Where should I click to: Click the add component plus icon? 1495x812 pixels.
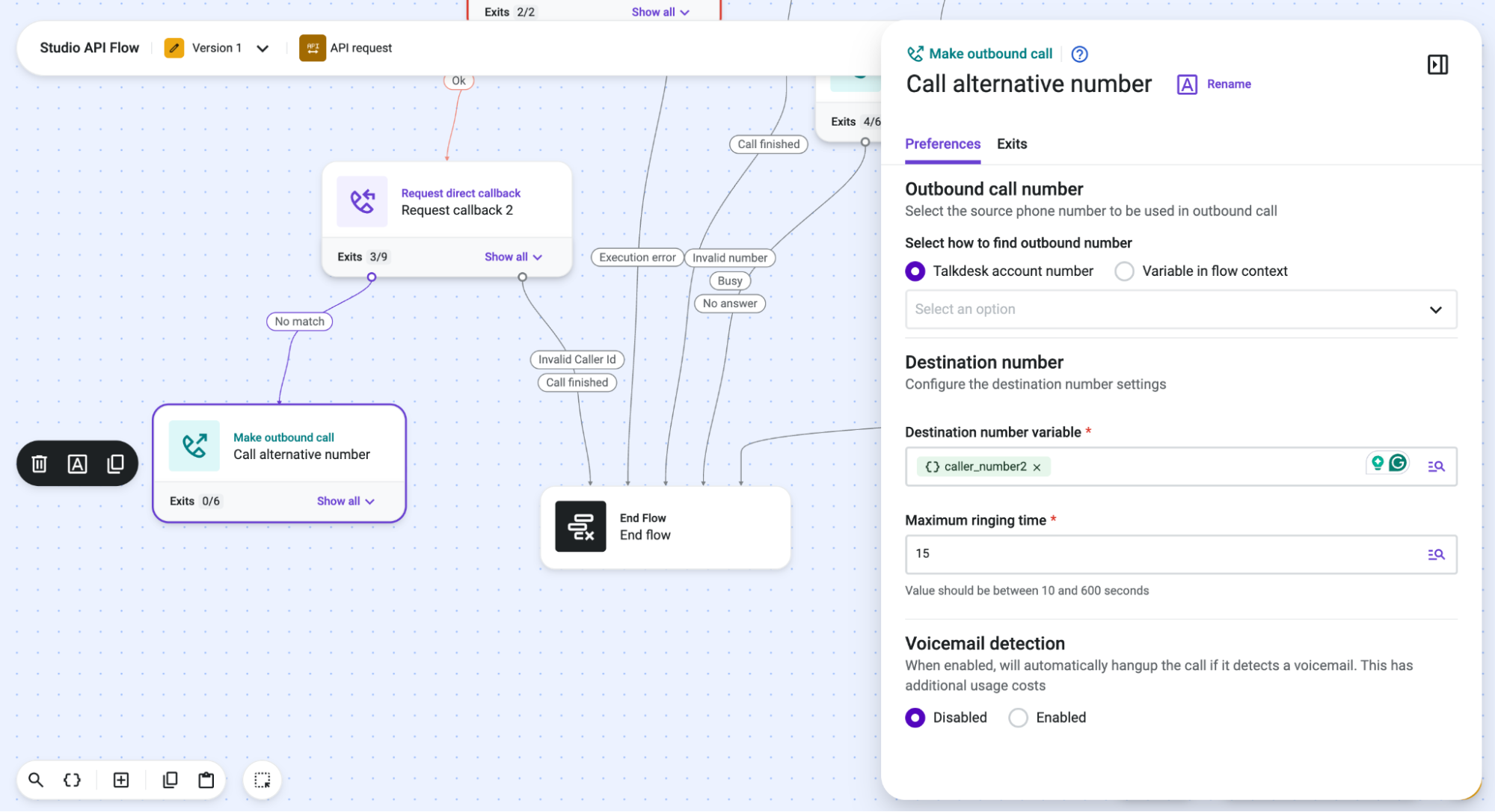[121, 780]
